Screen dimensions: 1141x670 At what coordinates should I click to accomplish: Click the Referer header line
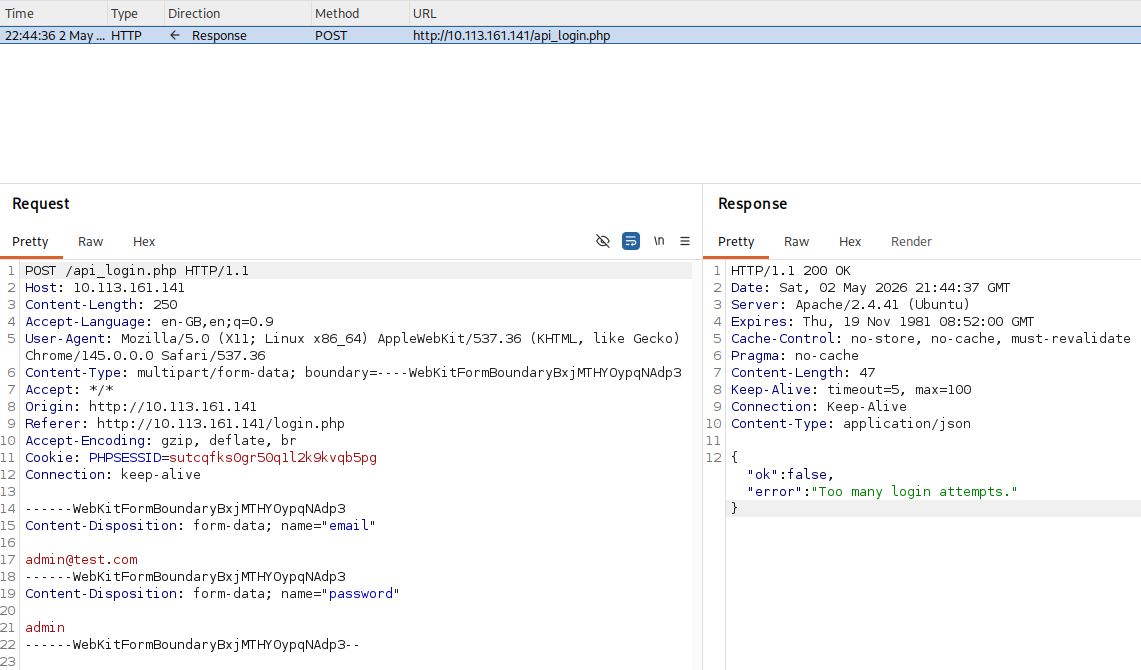[185, 423]
